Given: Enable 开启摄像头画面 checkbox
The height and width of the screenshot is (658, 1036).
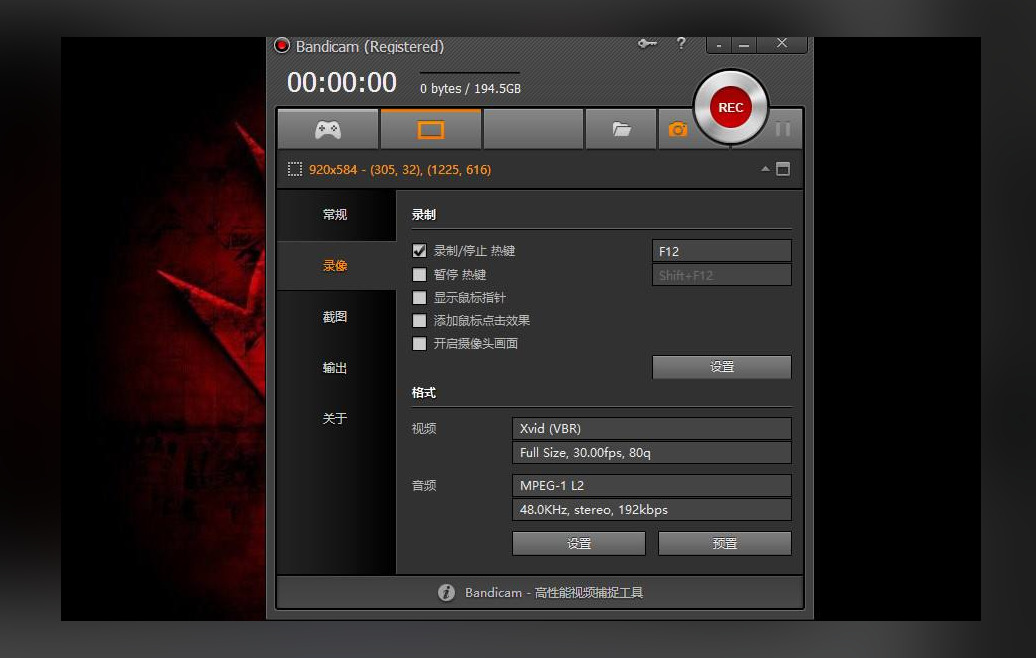Looking at the screenshot, I should [x=419, y=344].
